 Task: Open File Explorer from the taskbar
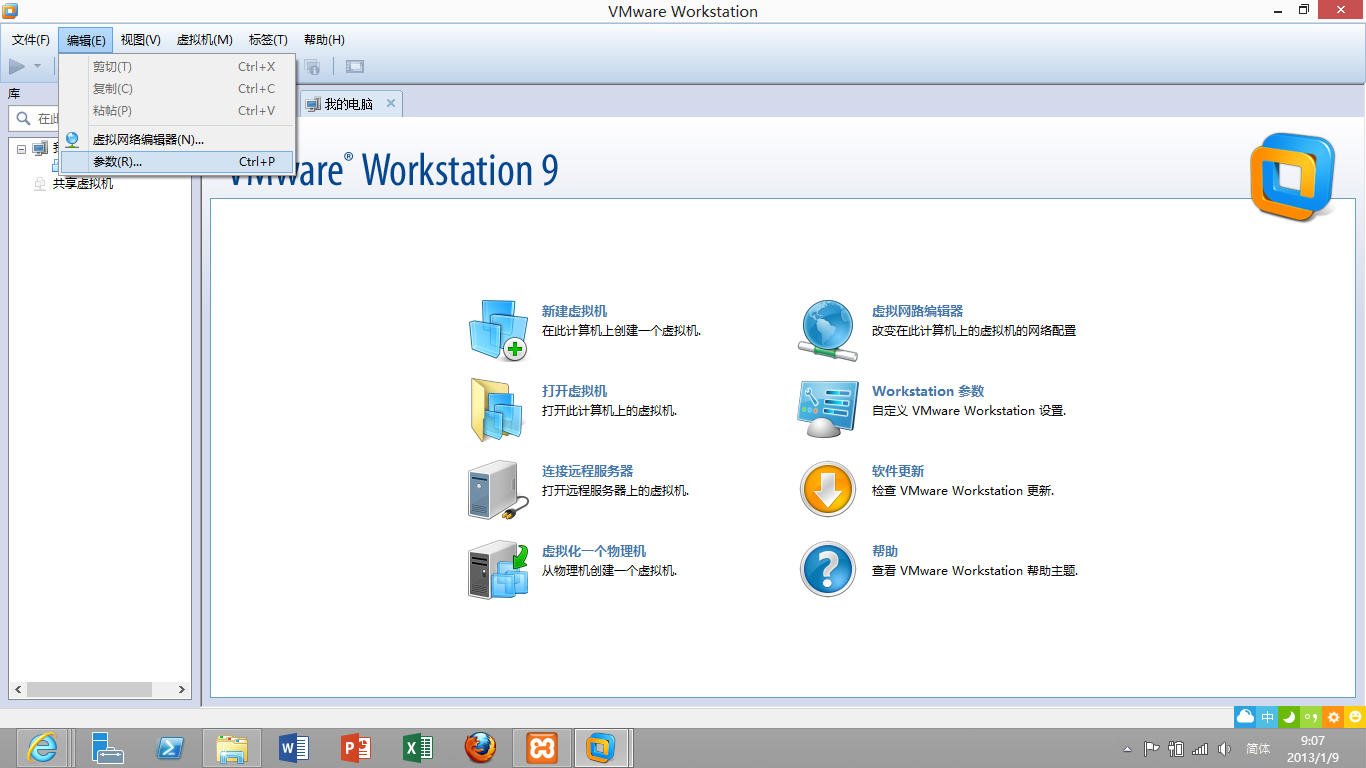232,748
